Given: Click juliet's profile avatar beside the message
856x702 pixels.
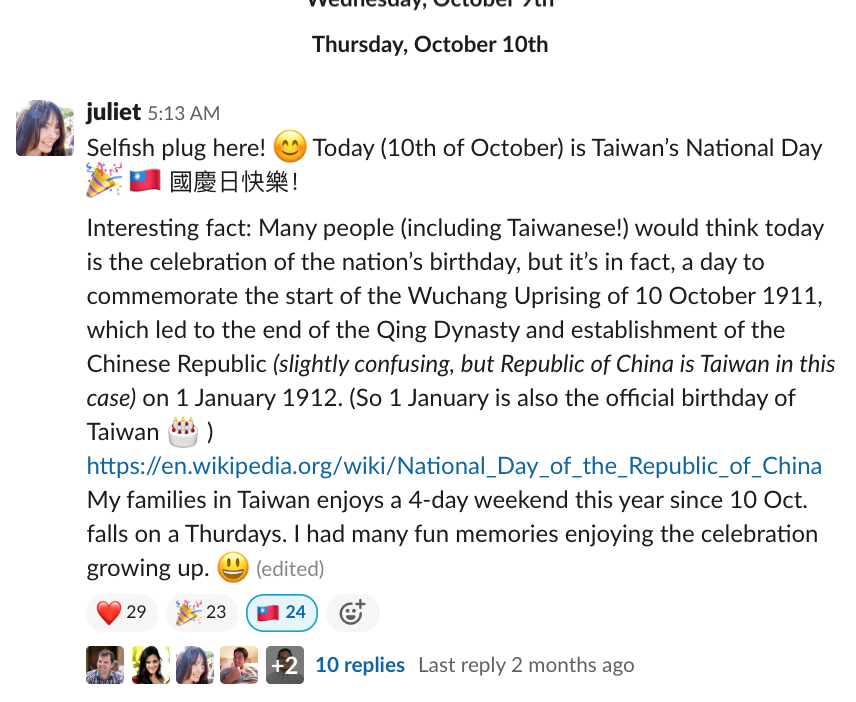Looking at the screenshot, I should click(45, 128).
